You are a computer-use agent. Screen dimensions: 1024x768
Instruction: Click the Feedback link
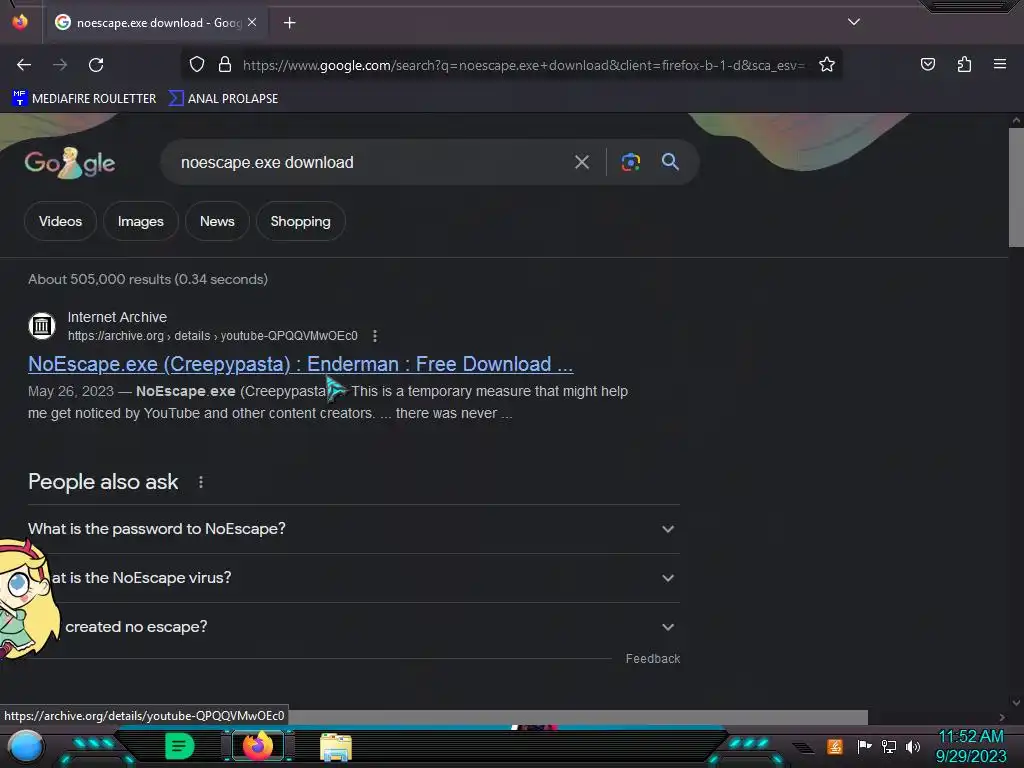(x=652, y=659)
